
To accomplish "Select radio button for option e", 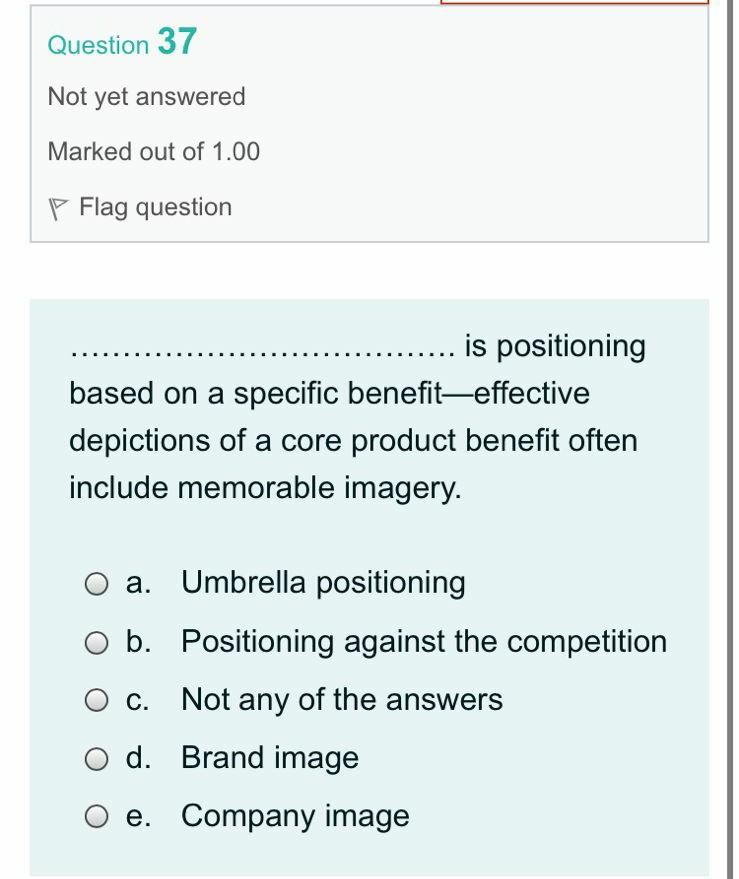I will [96, 815].
